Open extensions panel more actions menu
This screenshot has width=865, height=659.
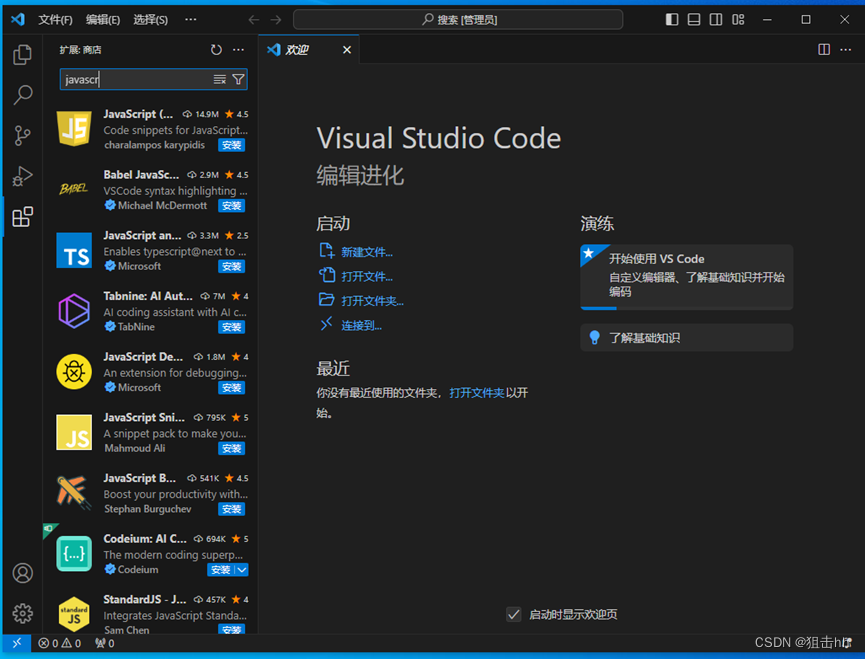click(238, 50)
